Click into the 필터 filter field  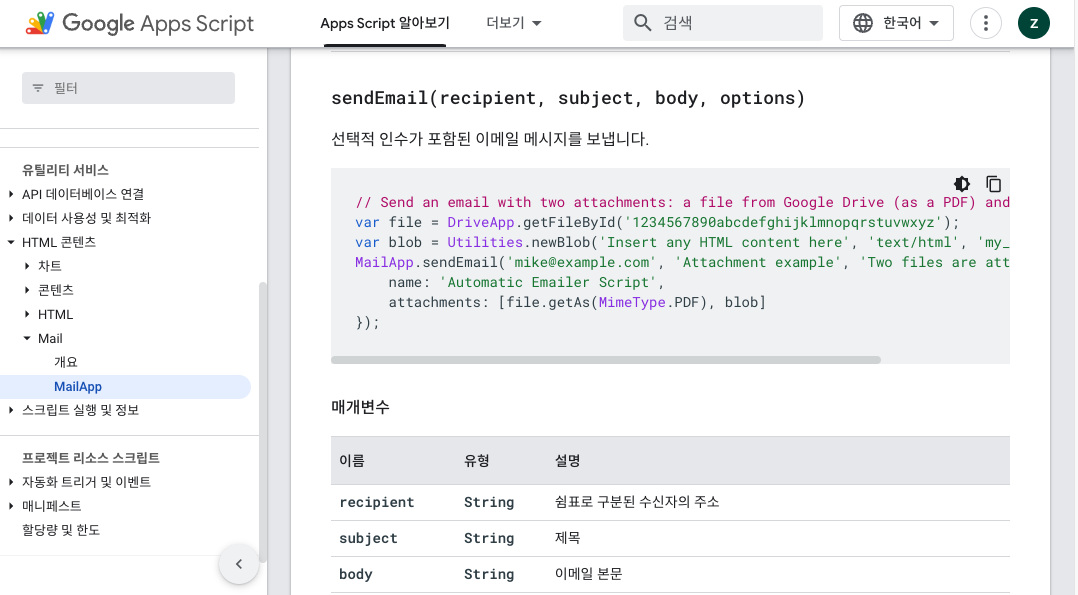click(129, 88)
